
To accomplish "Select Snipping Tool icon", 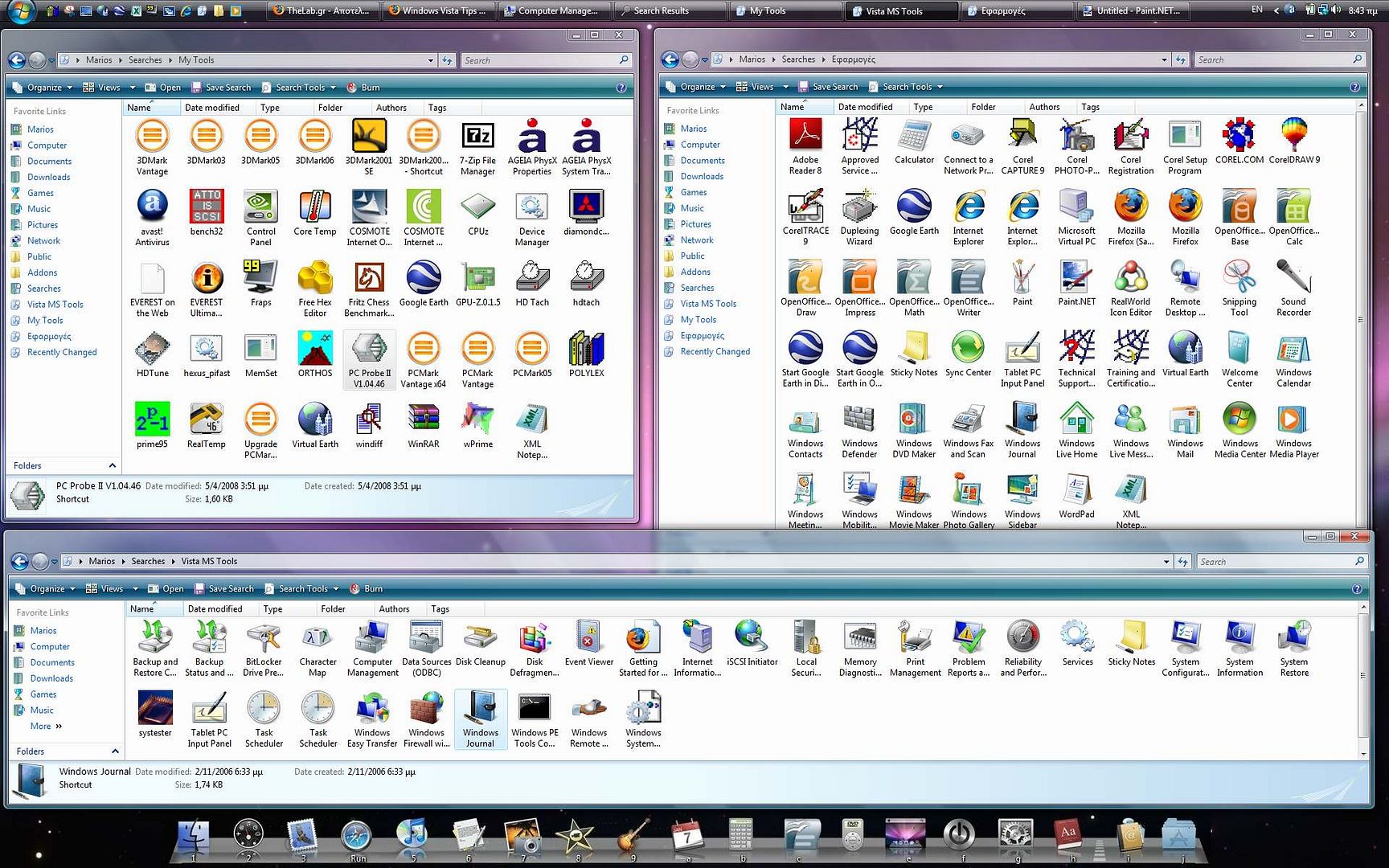I will pos(1239,289).
